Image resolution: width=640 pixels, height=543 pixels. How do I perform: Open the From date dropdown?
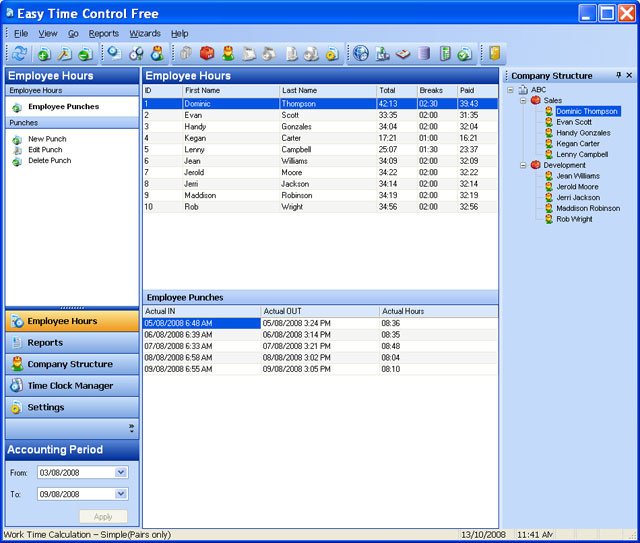tap(121, 473)
